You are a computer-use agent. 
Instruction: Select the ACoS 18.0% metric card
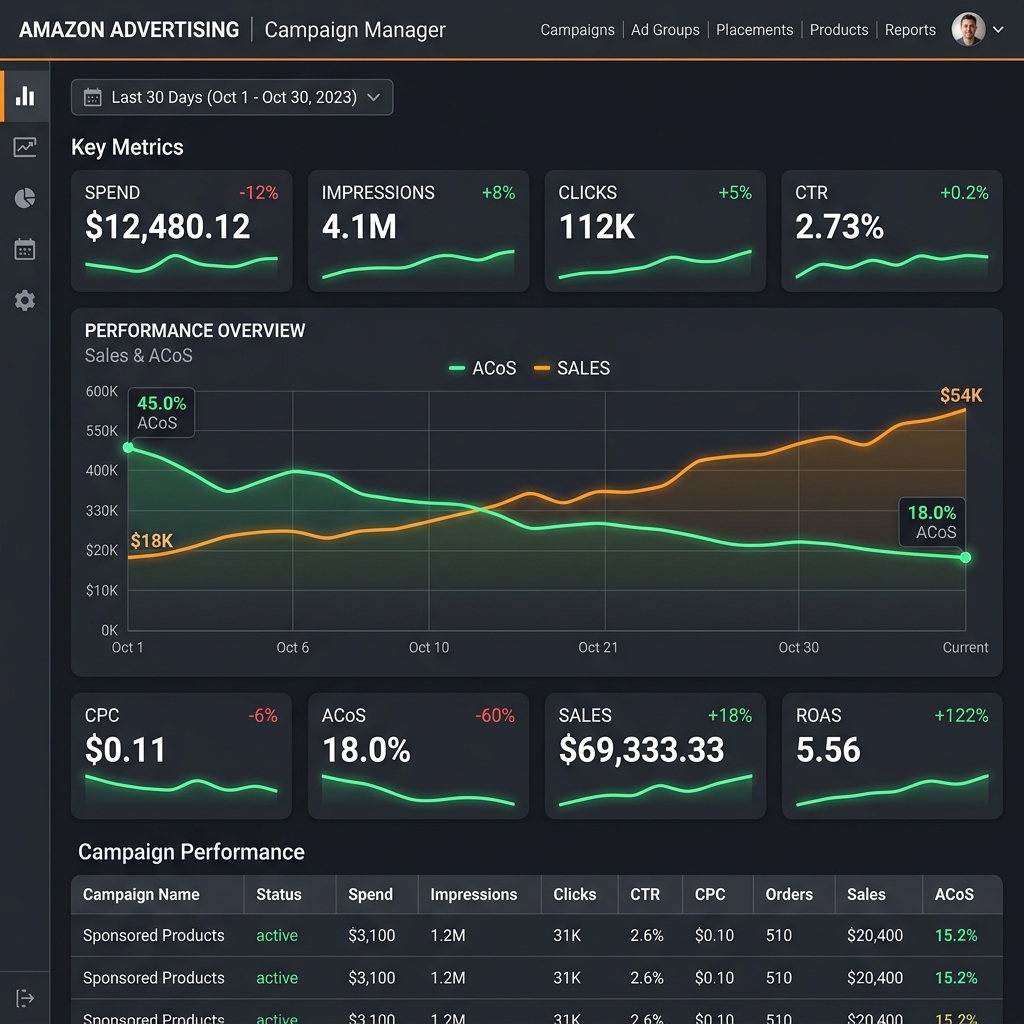point(418,756)
